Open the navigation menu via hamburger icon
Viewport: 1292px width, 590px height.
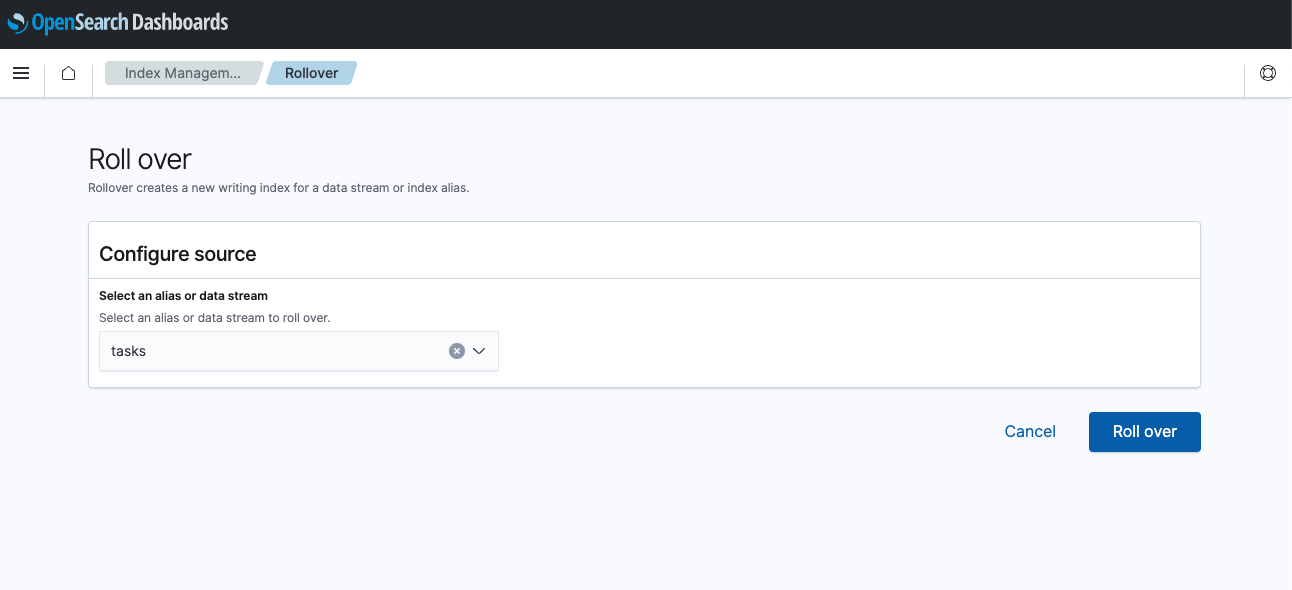pyautogui.click(x=21, y=73)
